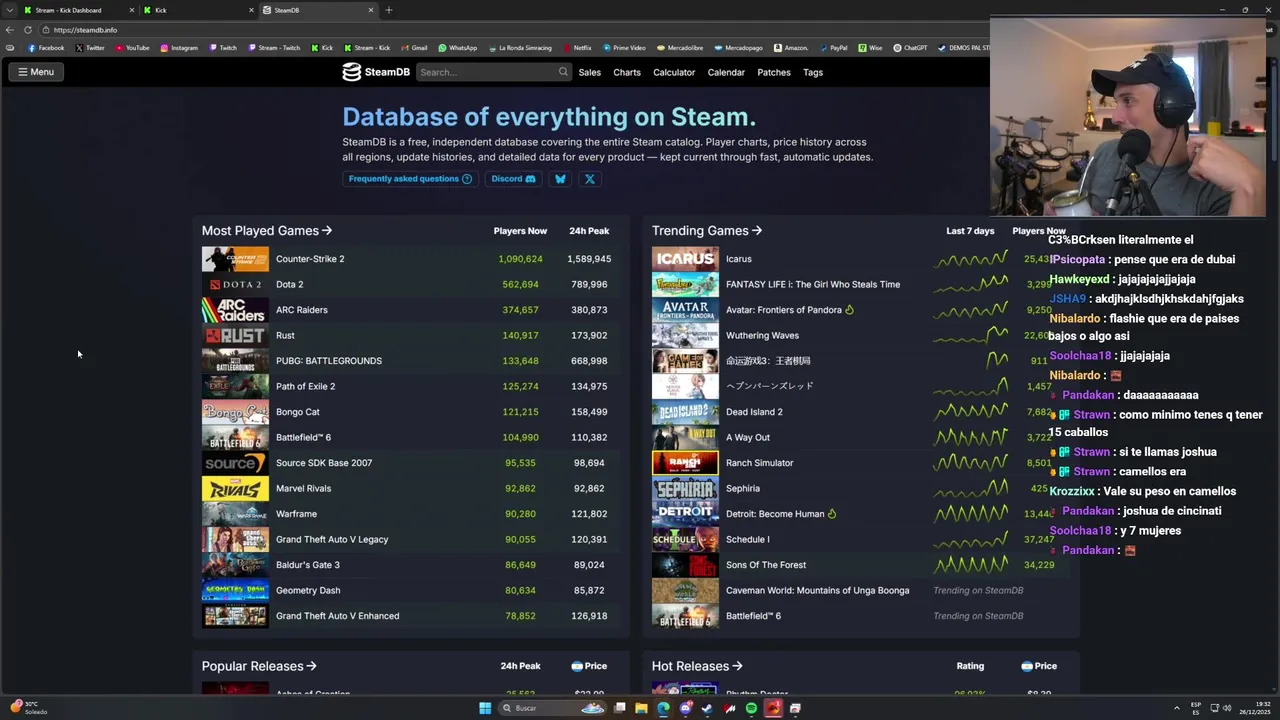Open Dead Island 2 trending entry

pos(754,412)
